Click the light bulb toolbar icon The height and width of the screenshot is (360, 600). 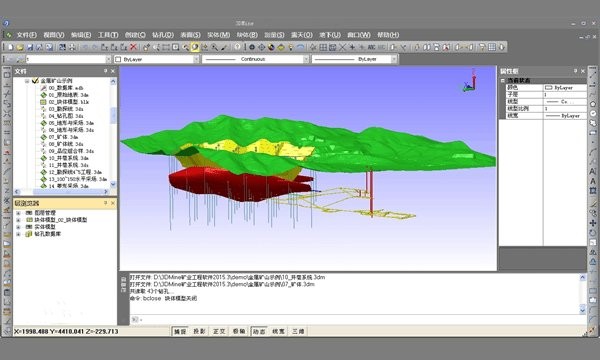coord(290,47)
